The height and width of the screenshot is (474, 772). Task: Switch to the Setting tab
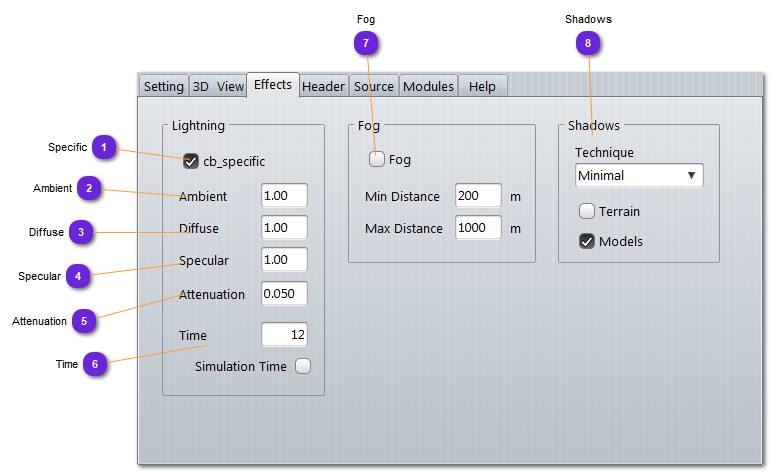point(163,87)
